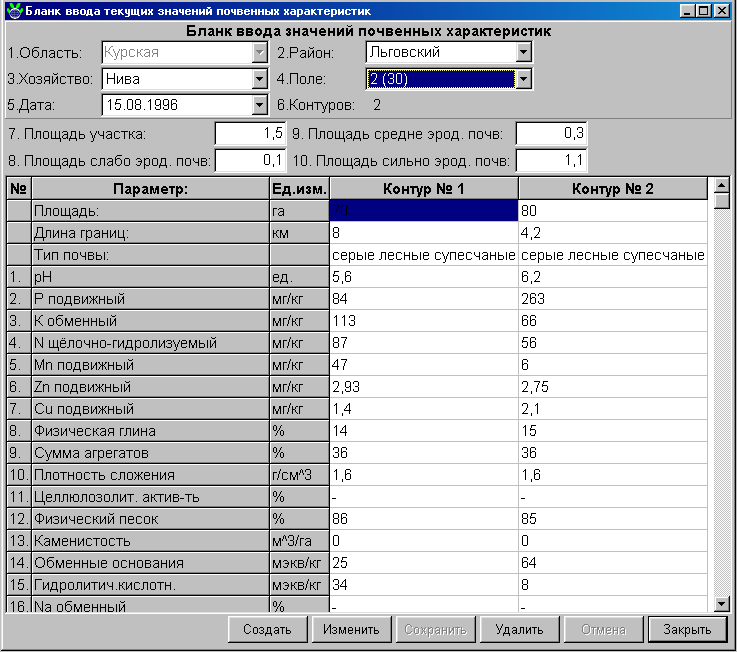Select Контур 1 Zn подвижный value 2,93
The height and width of the screenshot is (652, 737).
pos(424,387)
